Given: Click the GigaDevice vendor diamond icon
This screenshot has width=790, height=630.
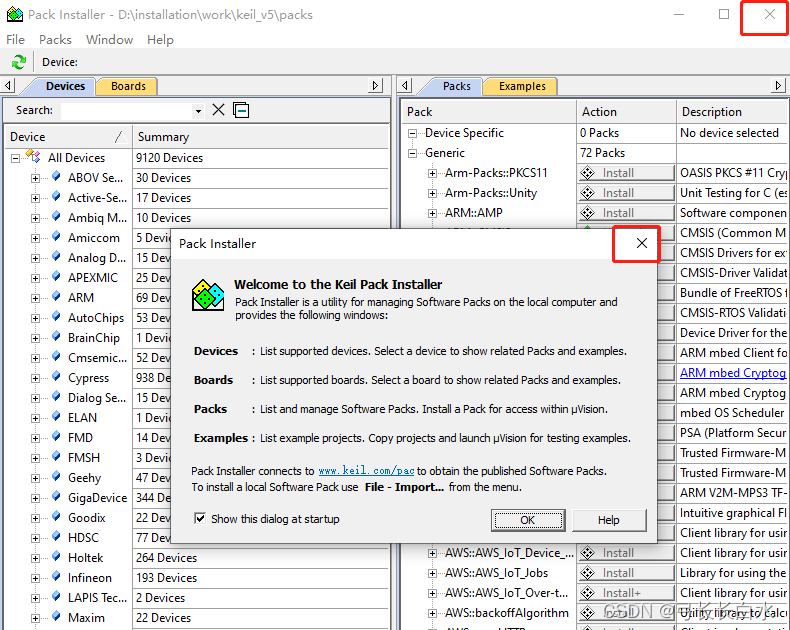Looking at the screenshot, I should (x=56, y=497).
